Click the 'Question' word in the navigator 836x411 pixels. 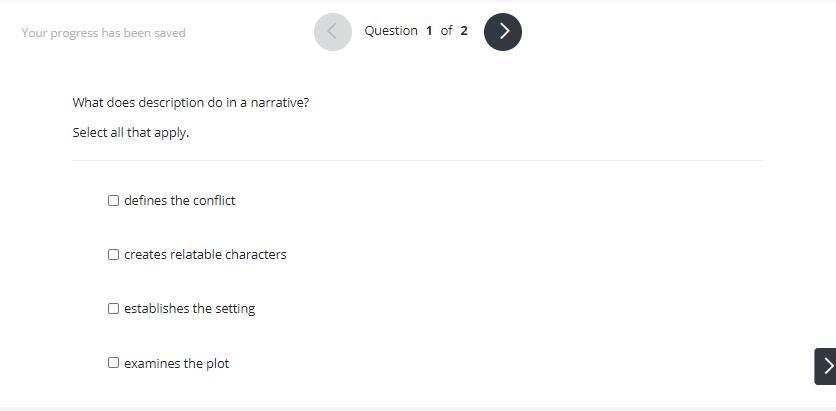(391, 31)
